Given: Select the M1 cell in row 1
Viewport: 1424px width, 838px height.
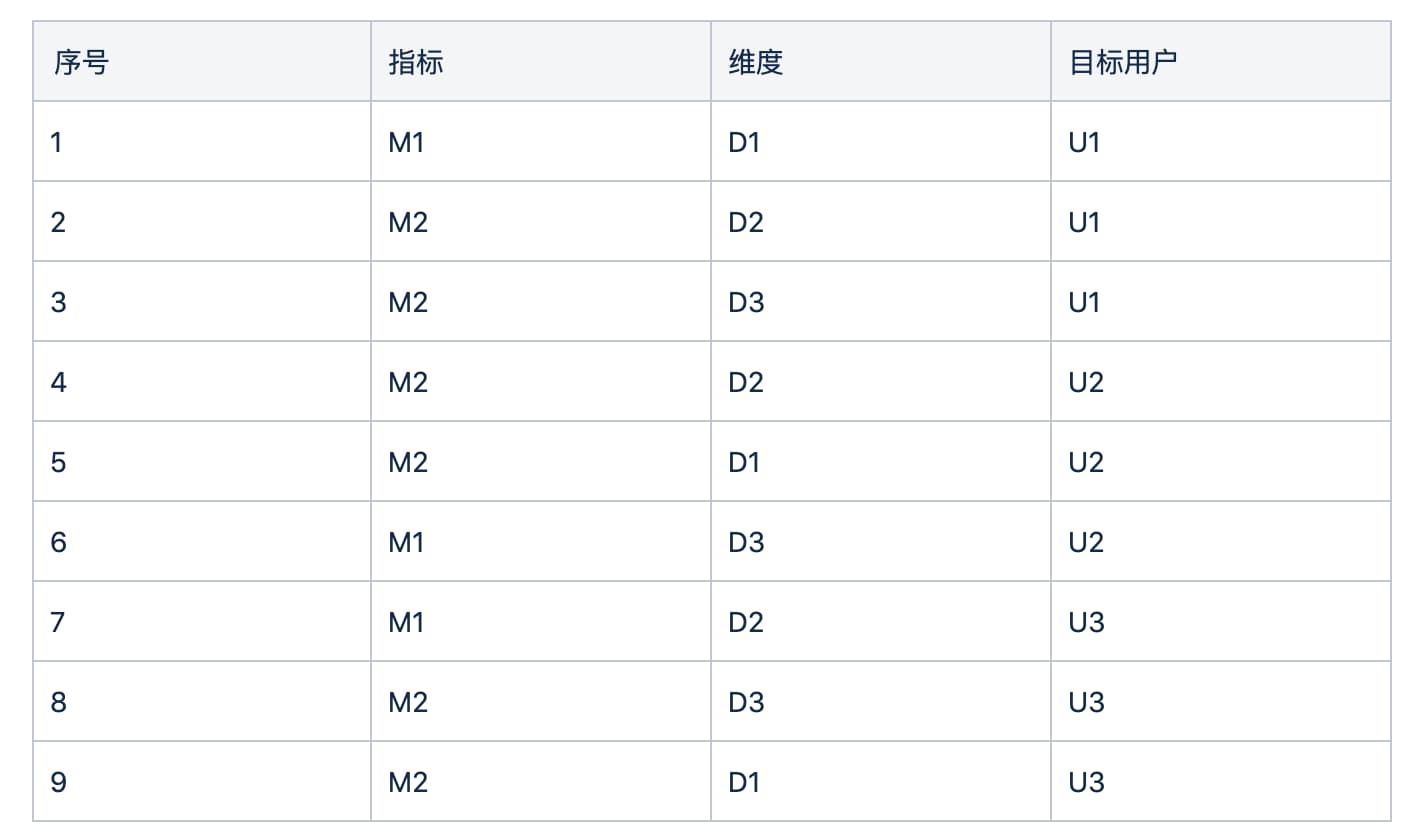Looking at the screenshot, I should tap(407, 142).
